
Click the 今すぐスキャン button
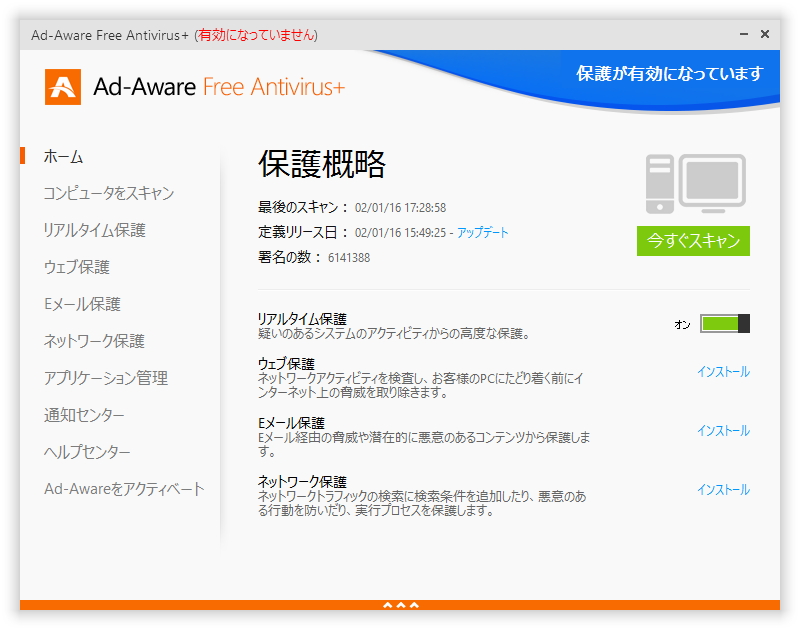tap(693, 241)
